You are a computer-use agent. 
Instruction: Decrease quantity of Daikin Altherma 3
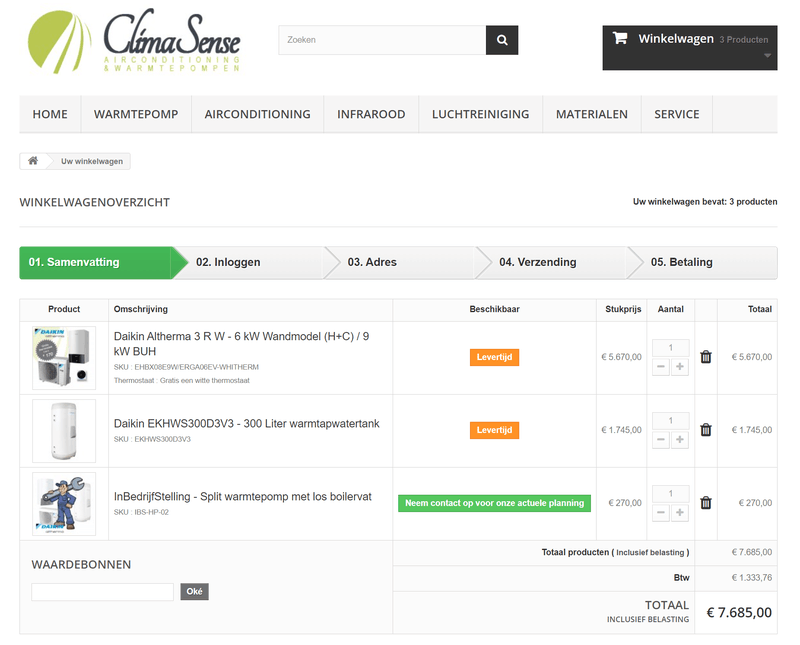tap(661, 366)
